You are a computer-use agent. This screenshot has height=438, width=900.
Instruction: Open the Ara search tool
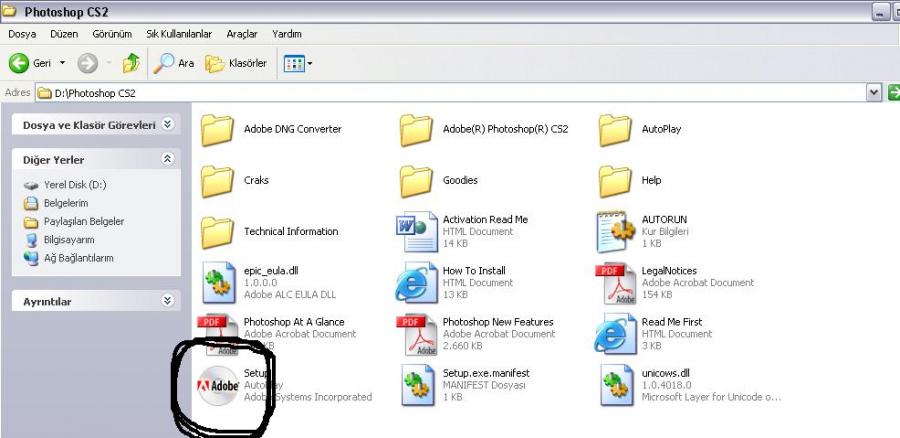click(173, 63)
